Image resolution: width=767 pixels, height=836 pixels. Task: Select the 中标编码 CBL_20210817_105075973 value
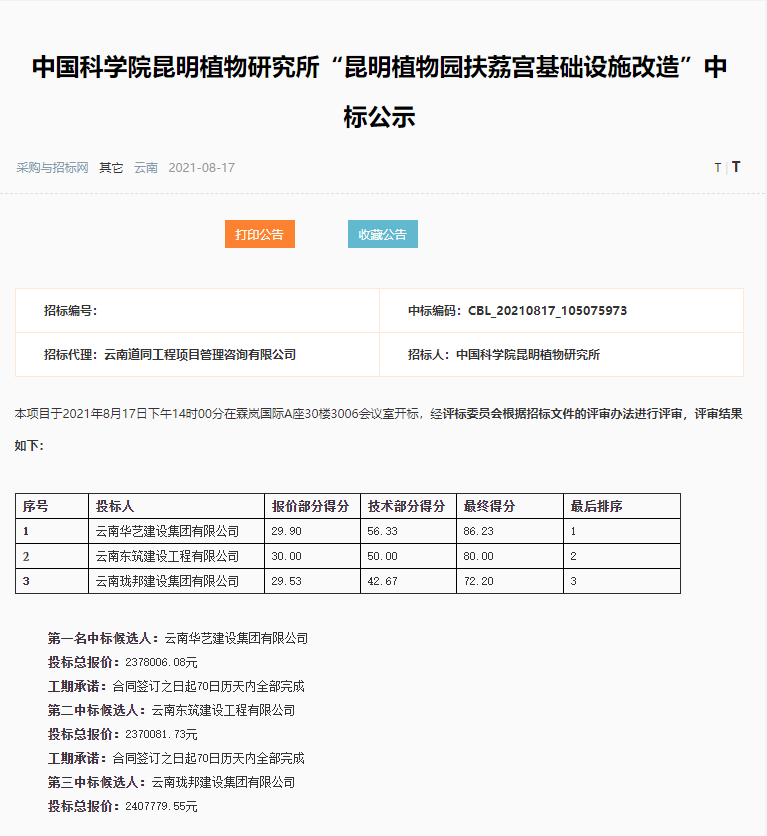547,311
